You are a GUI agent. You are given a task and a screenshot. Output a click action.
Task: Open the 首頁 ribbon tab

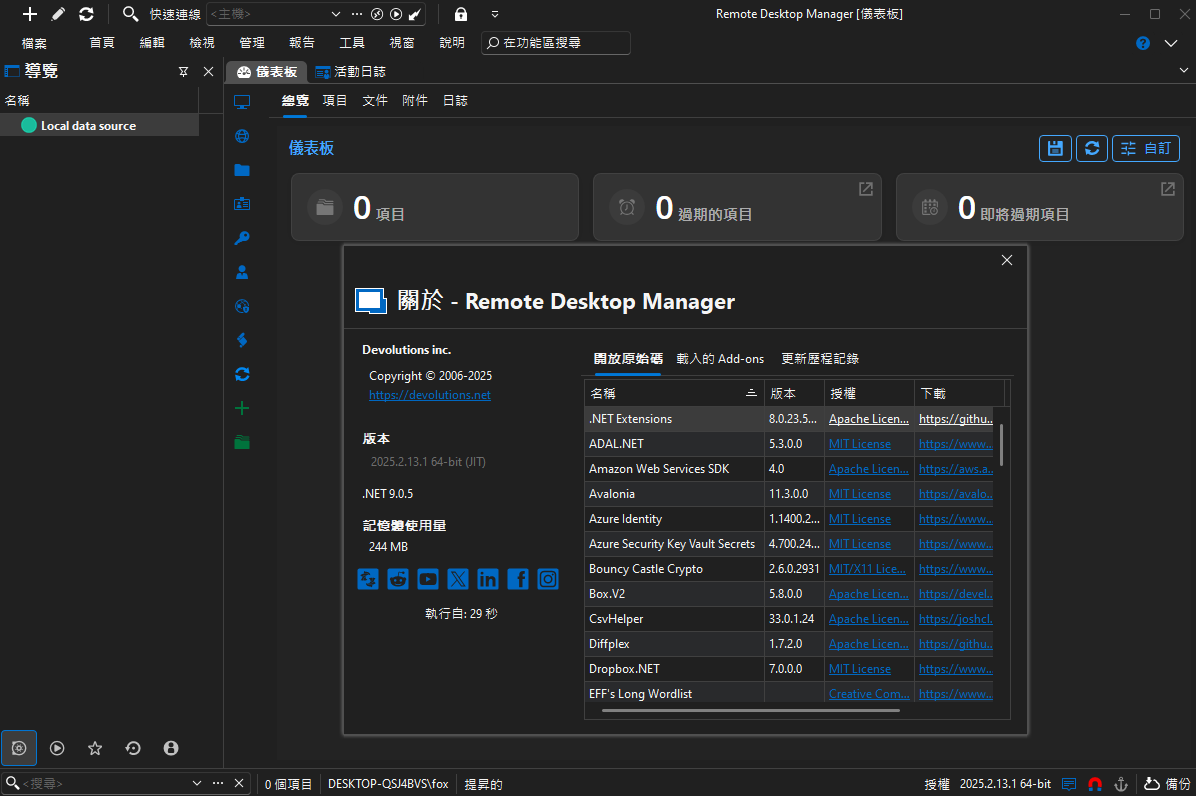(x=101, y=43)
